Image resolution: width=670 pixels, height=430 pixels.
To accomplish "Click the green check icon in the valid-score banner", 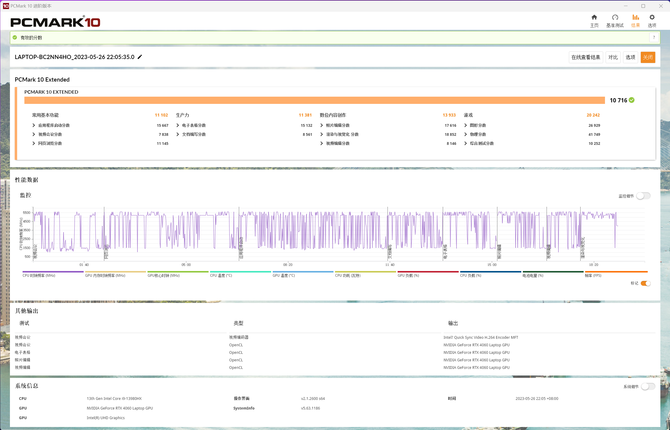I will (15, 38).
